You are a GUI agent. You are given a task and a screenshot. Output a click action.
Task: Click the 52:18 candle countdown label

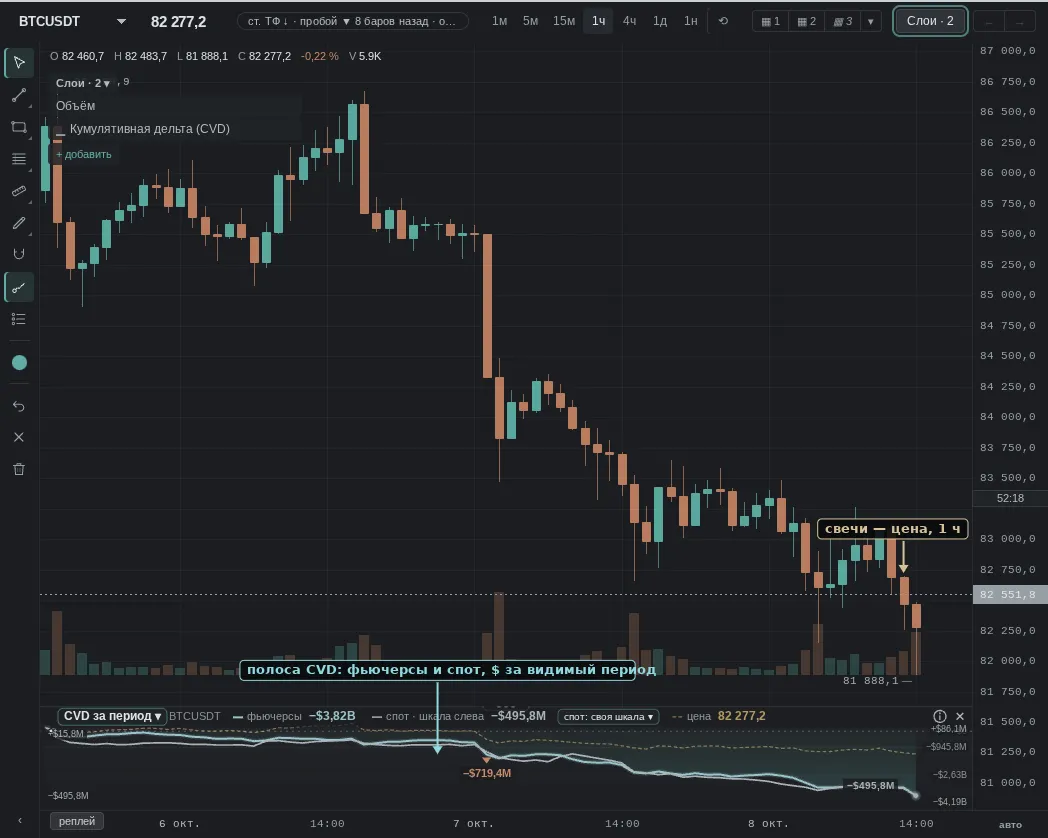click(1010, 498)
